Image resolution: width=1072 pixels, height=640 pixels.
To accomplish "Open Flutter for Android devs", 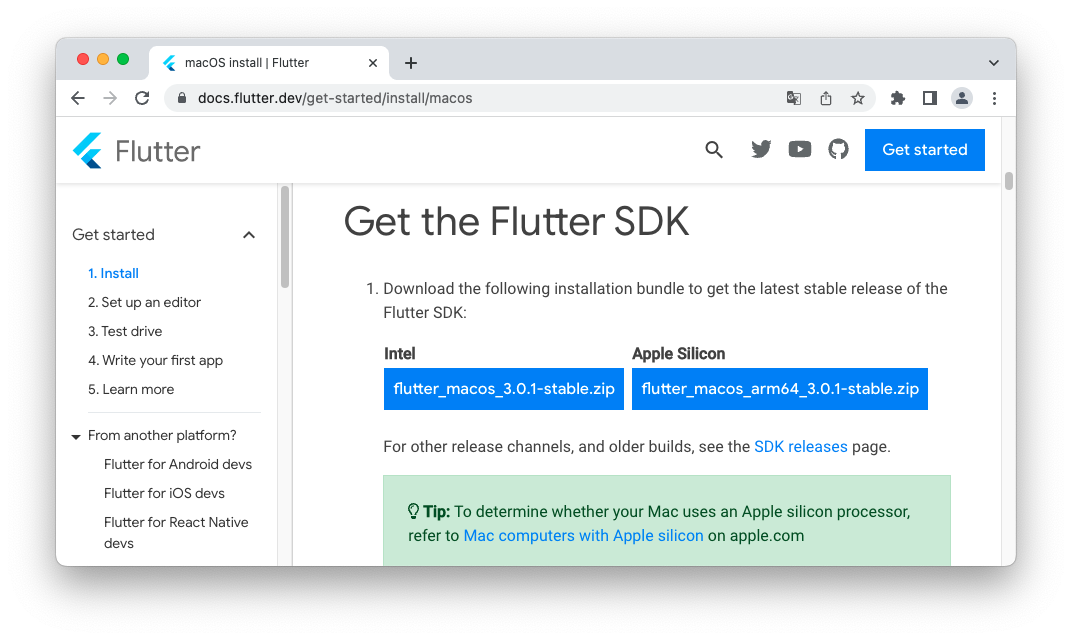I will tap(178, 464).
